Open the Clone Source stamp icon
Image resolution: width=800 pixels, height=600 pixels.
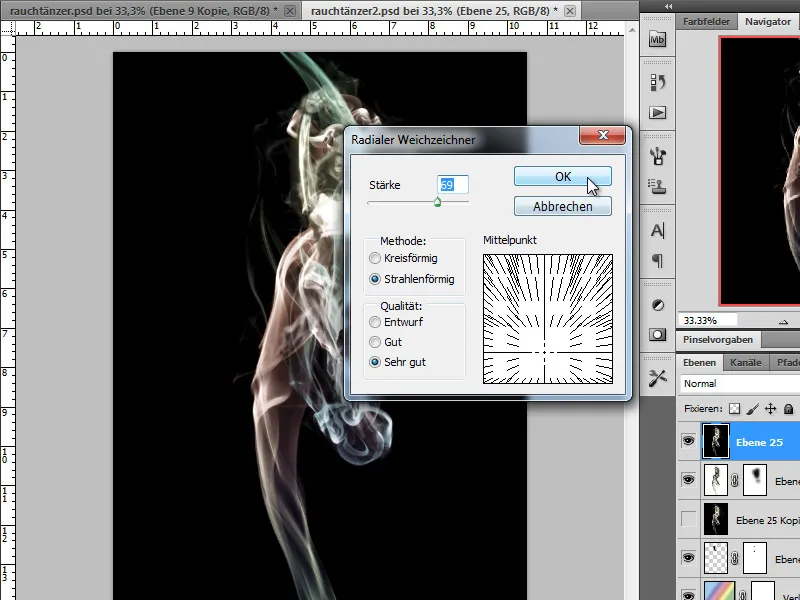[x=657, y=187]
